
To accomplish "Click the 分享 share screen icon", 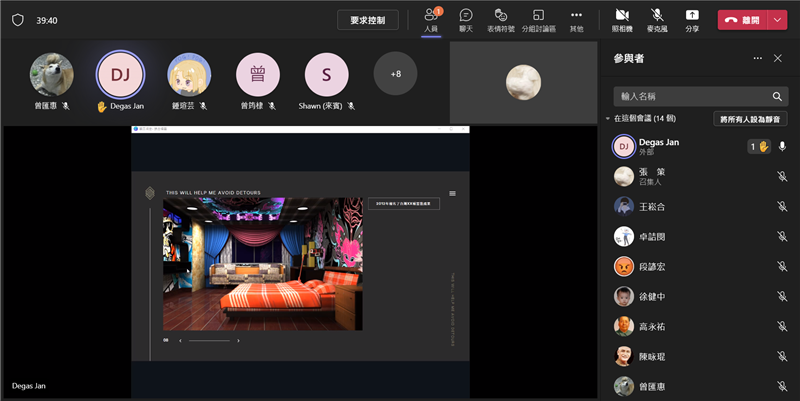I will click(x=692, y=18).
